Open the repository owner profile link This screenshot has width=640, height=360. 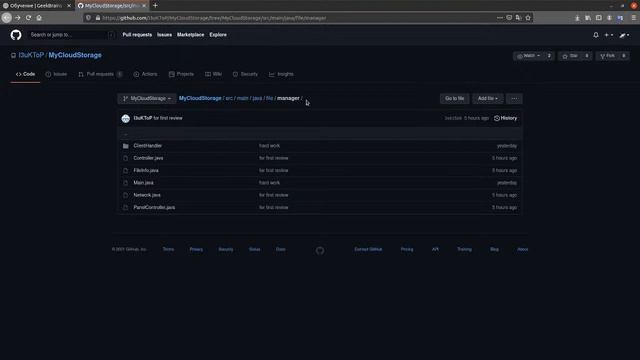[x=31, y=55]
